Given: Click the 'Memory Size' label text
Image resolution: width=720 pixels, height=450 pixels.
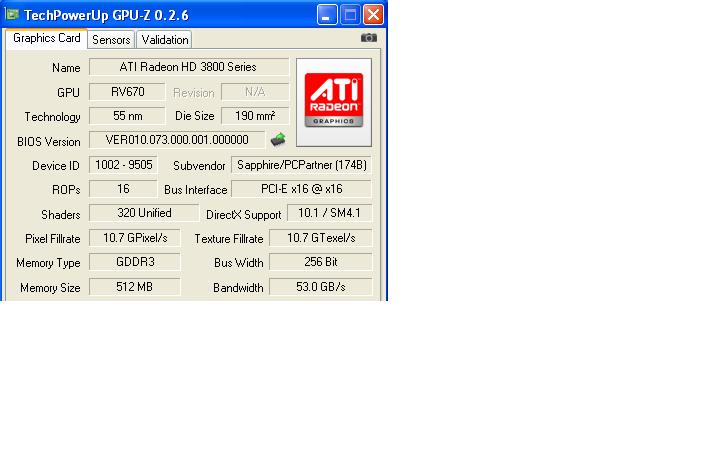Looking at the screenshot, I should 50,288.
